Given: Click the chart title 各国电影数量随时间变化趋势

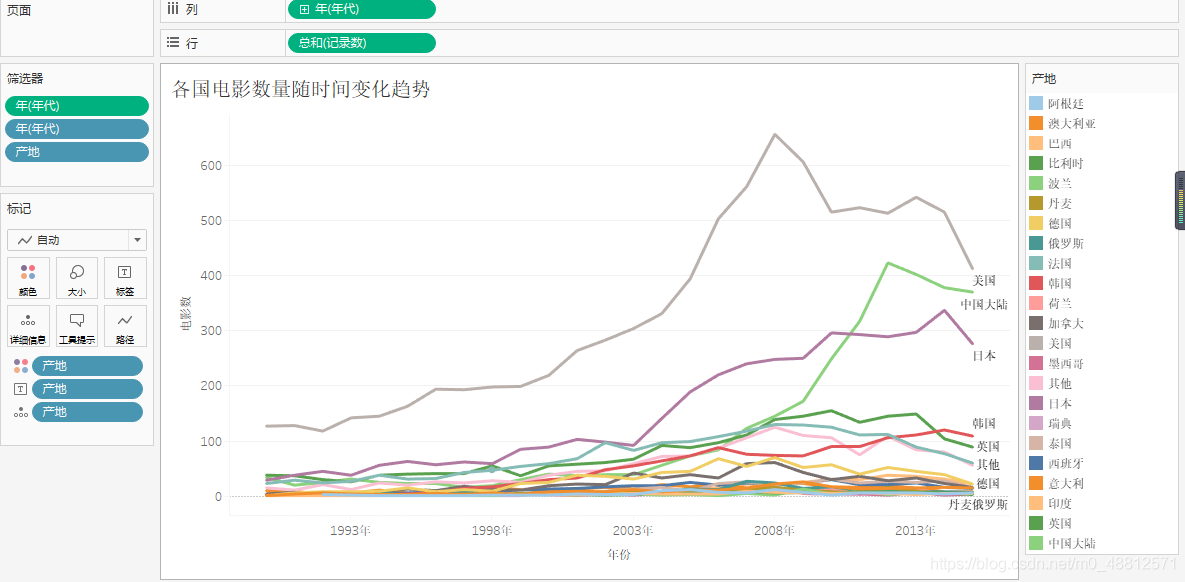Looking at the screenshot, I should 301,90.
